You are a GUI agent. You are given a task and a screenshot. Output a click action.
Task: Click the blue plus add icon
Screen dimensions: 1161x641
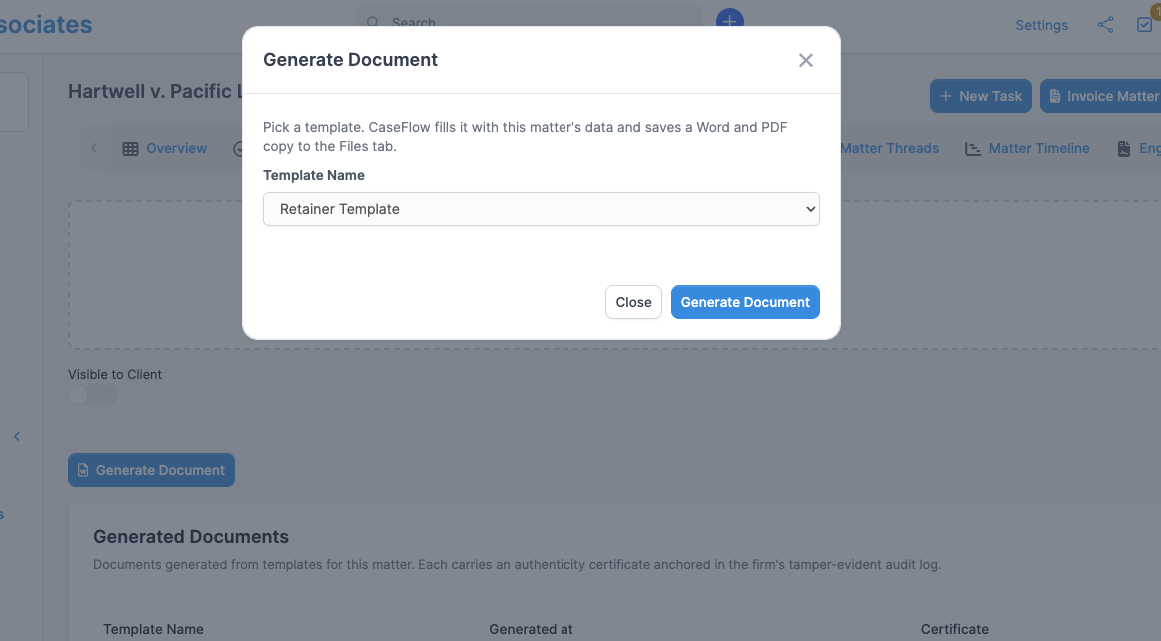click(x=729, y=19)
